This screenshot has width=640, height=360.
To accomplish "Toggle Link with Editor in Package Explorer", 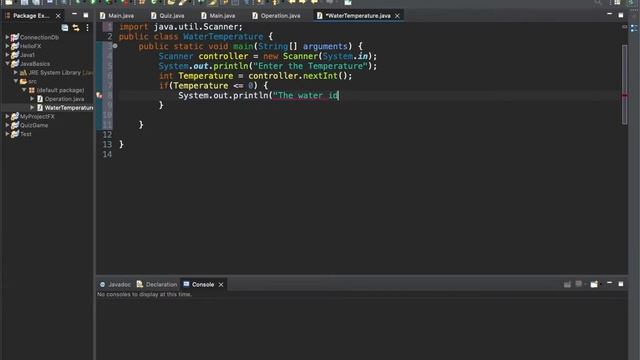I will [x=76, y=28].
